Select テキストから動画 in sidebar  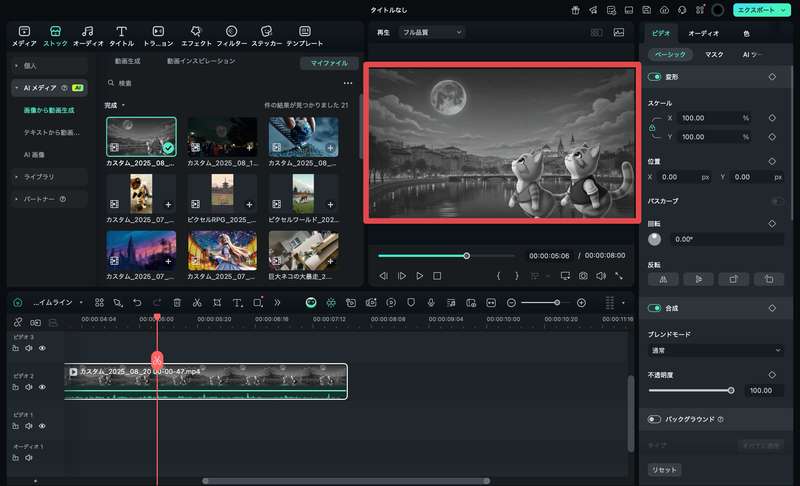[x=52, y=132]
